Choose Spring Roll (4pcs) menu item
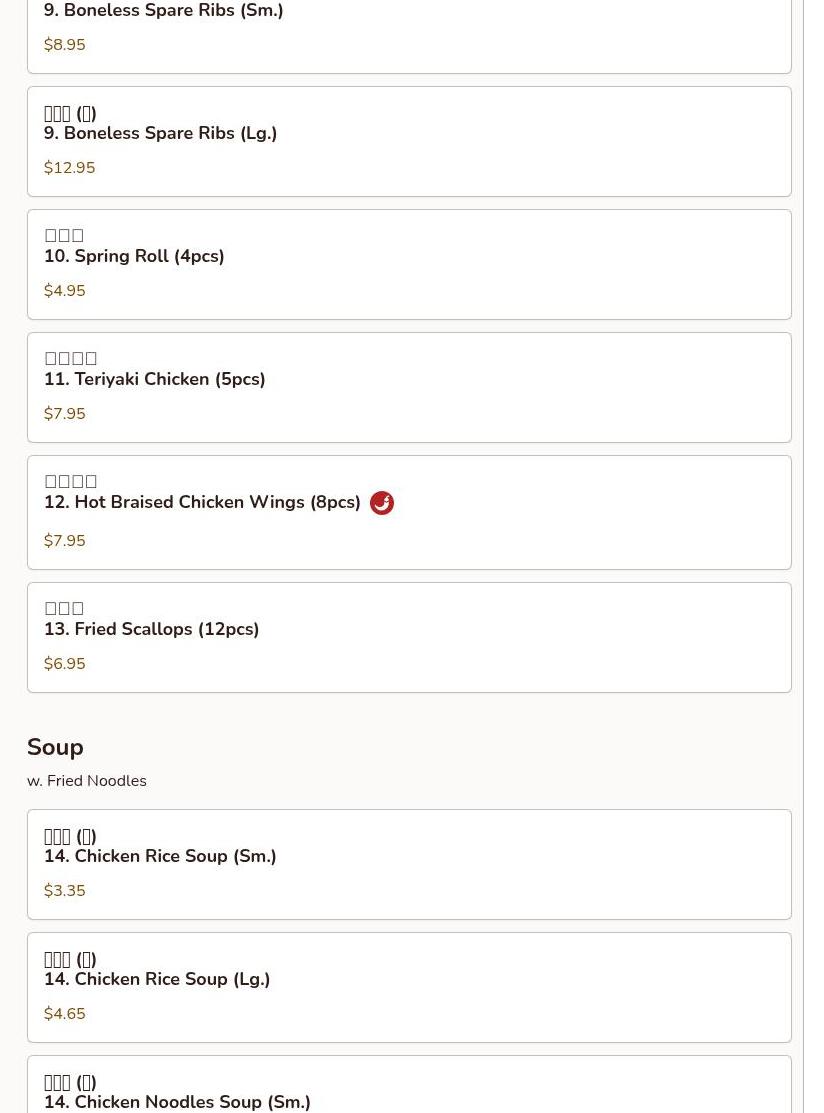The height and width of the screenshot is (1113, 824). click(409, 264)
